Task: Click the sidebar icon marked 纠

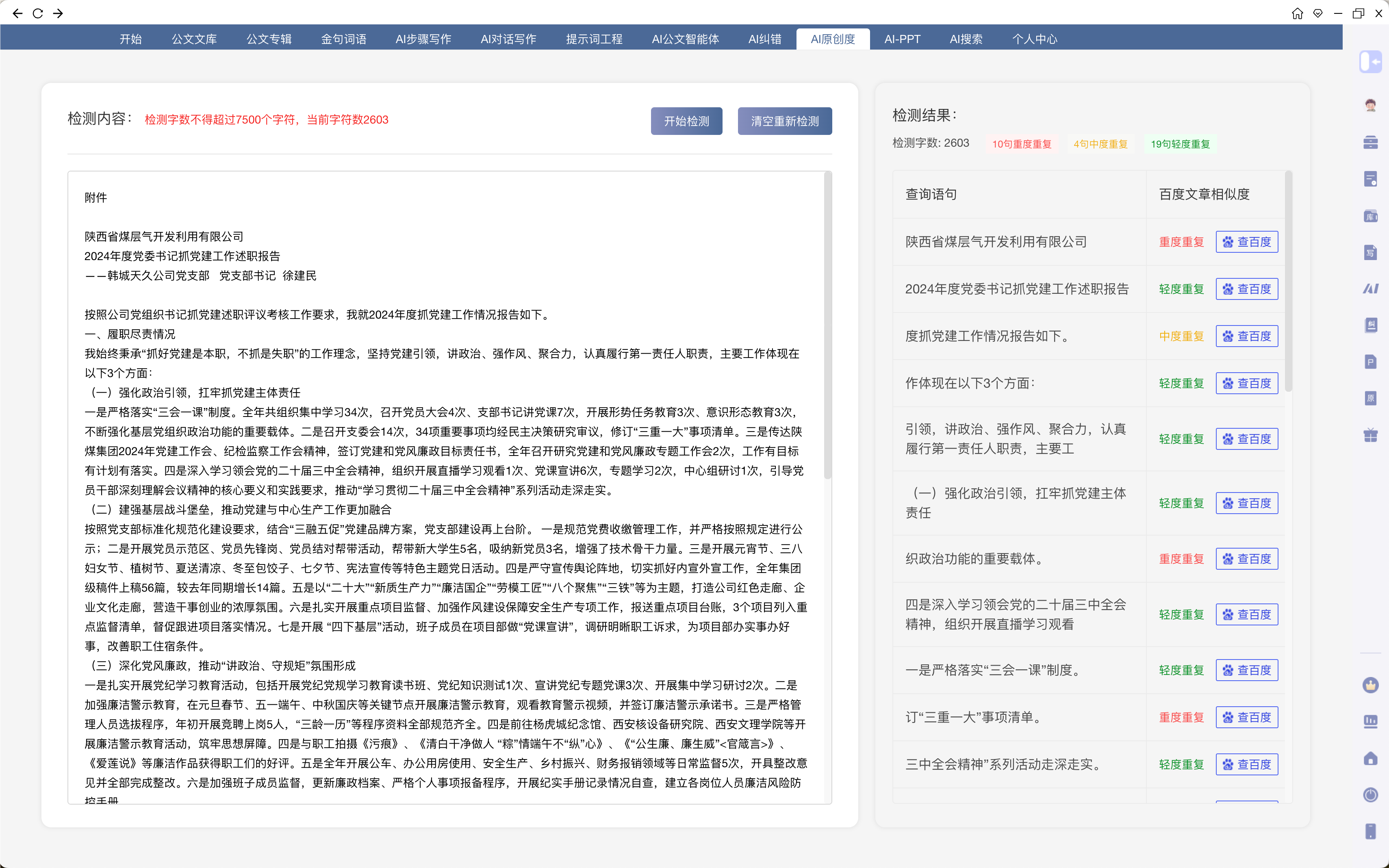Action: [1370, 325]
